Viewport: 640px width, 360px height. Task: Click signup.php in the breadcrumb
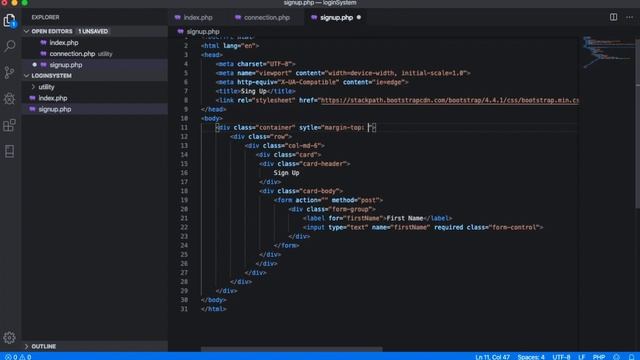click(203, 32)
